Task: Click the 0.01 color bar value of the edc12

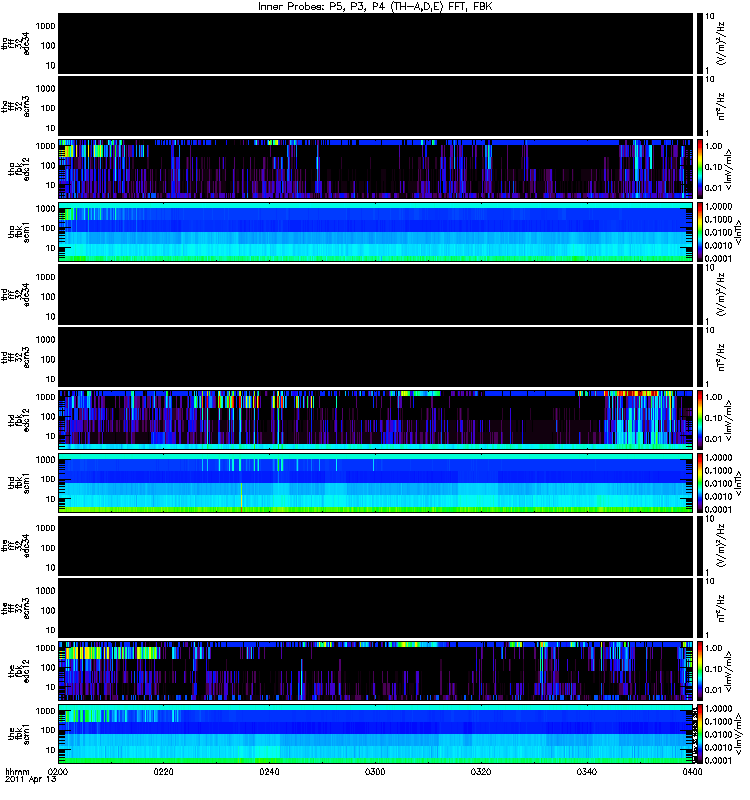Action: 713,690
